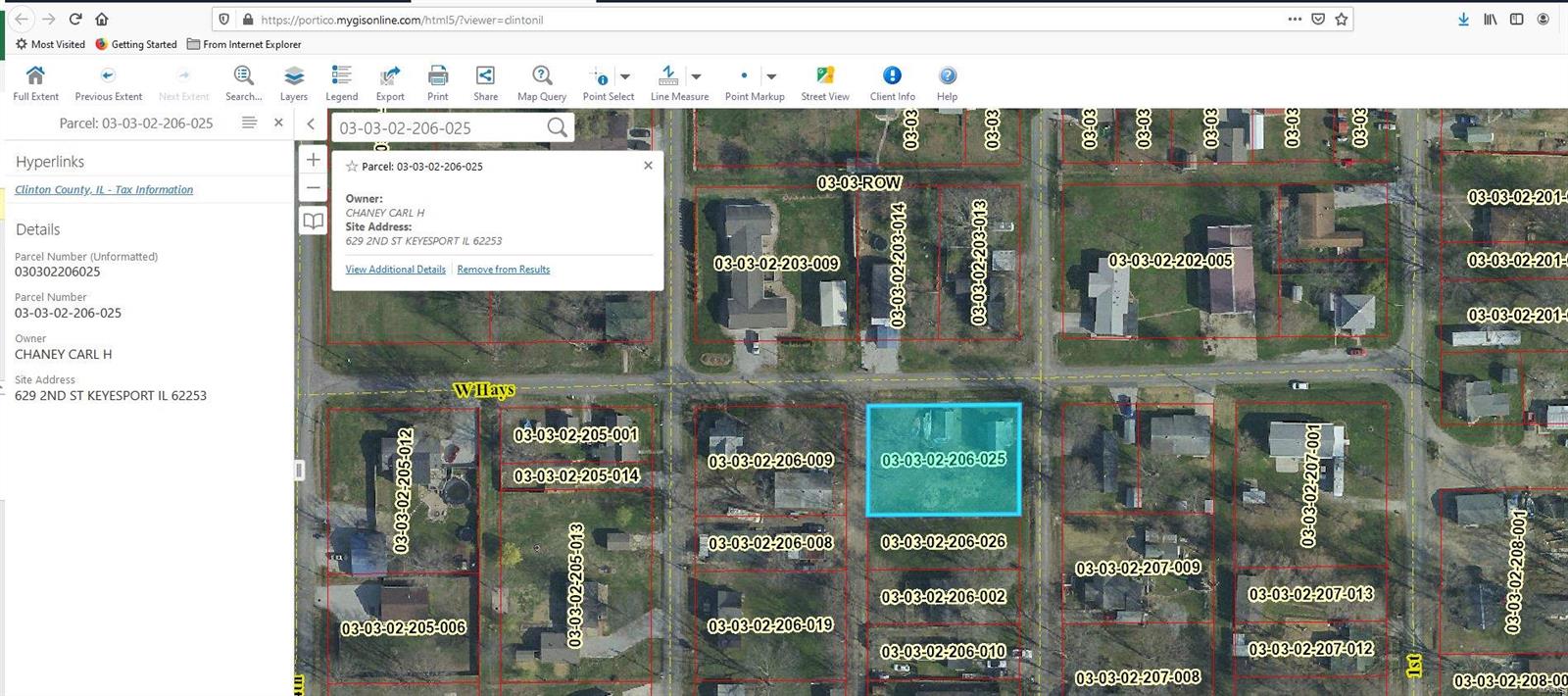The height and width of the screenshot is (696, 1568).
Task: Open the Map Query tool
Action: (542, 76)
